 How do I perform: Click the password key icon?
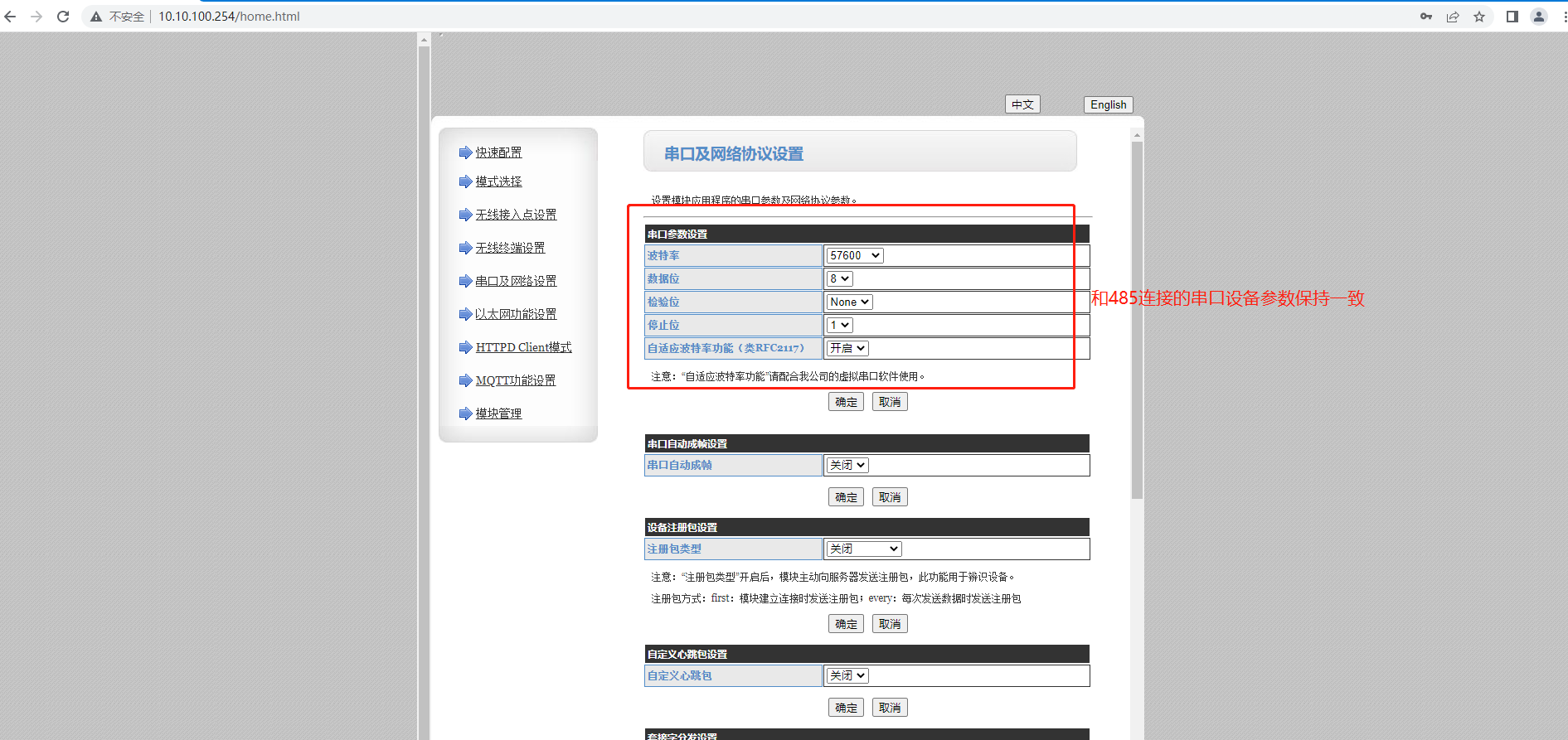coord(1426,17)
